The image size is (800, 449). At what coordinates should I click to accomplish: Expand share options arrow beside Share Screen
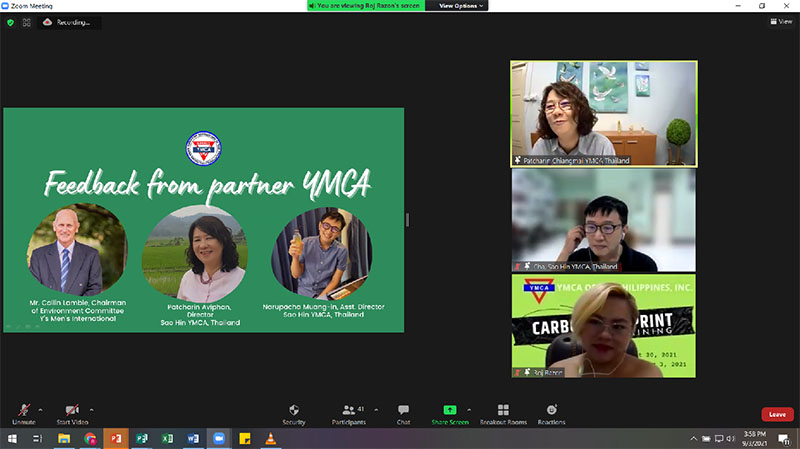[x=469, y=410]
